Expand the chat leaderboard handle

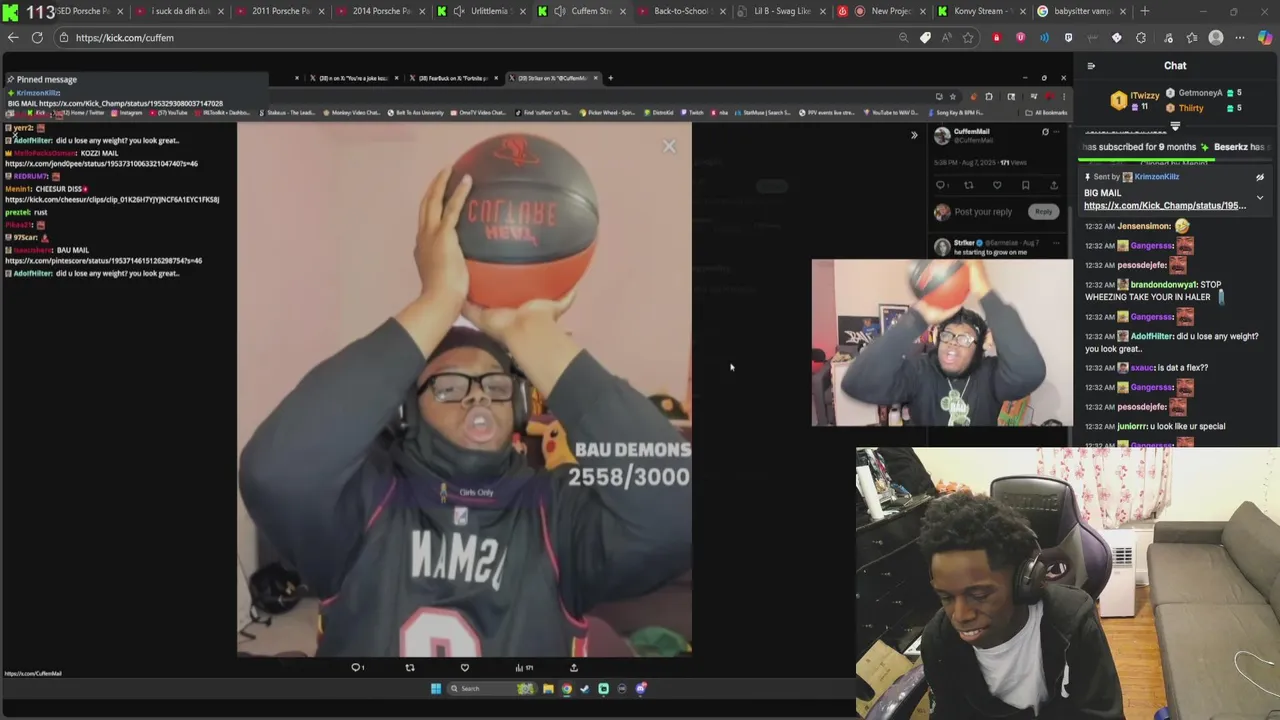[1175, 127]
